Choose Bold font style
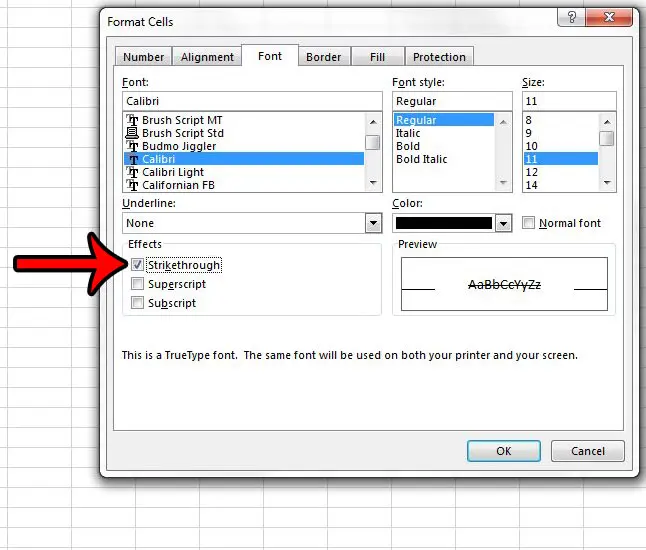The image size is (646, 550). (x=444, y=146)
